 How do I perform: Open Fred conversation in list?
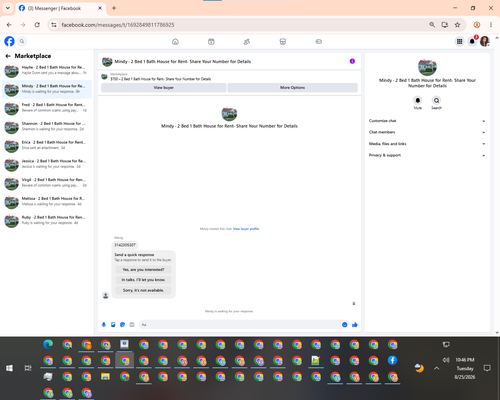47,108
